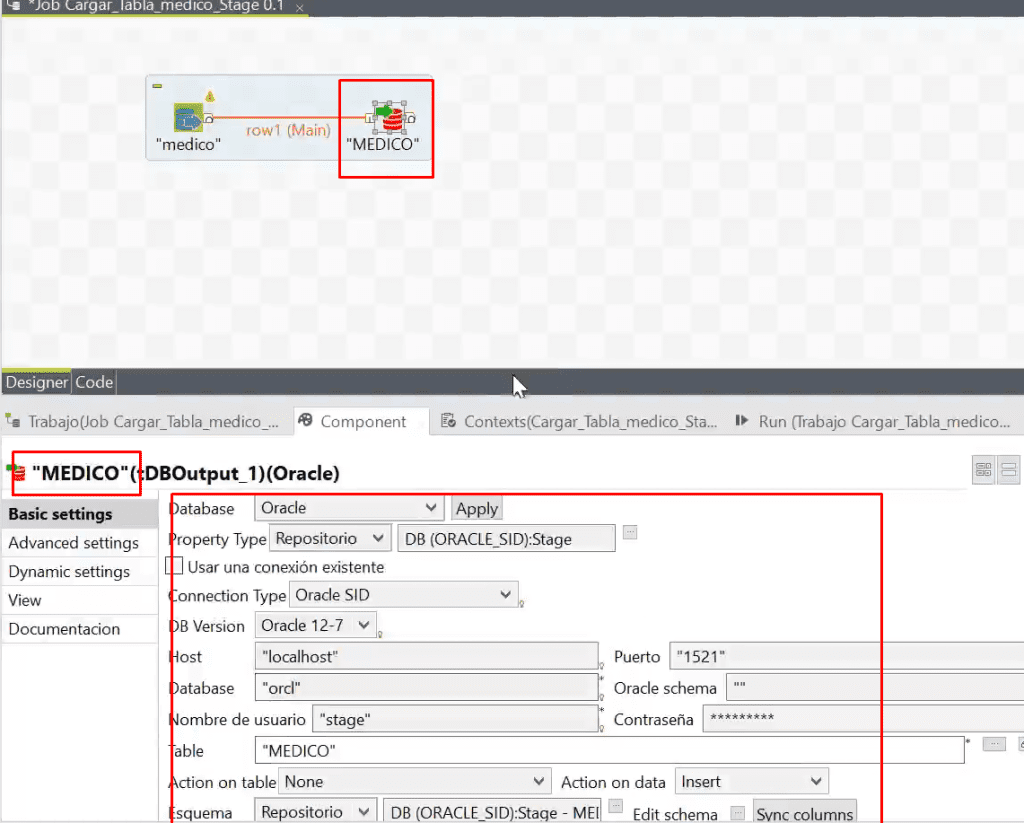Click the Host "localhost" input field
The width and height of the screenshot is (1024, 823).
click(426, 656)
